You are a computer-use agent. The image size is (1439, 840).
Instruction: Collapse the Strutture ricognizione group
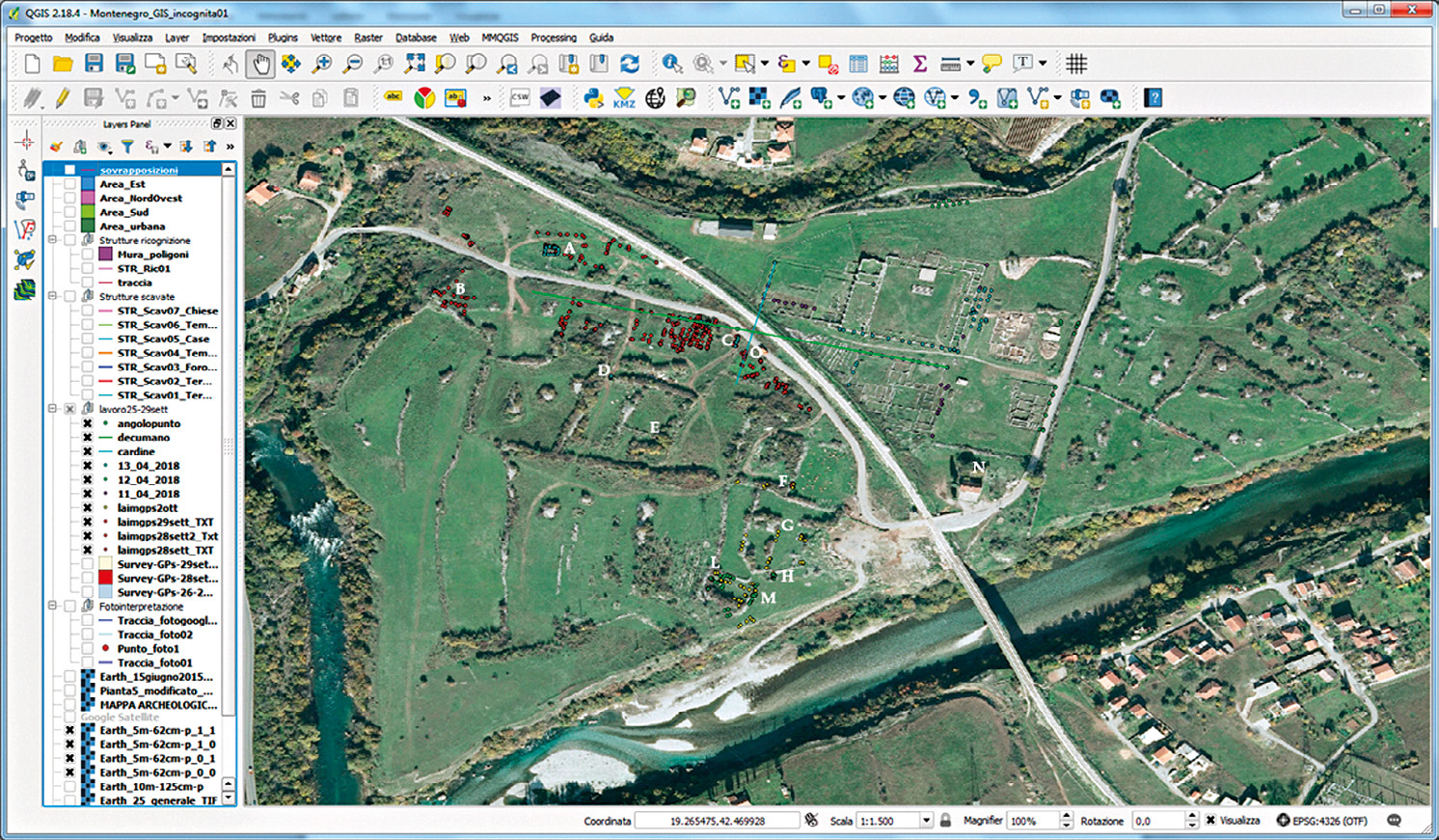point(53,240)
